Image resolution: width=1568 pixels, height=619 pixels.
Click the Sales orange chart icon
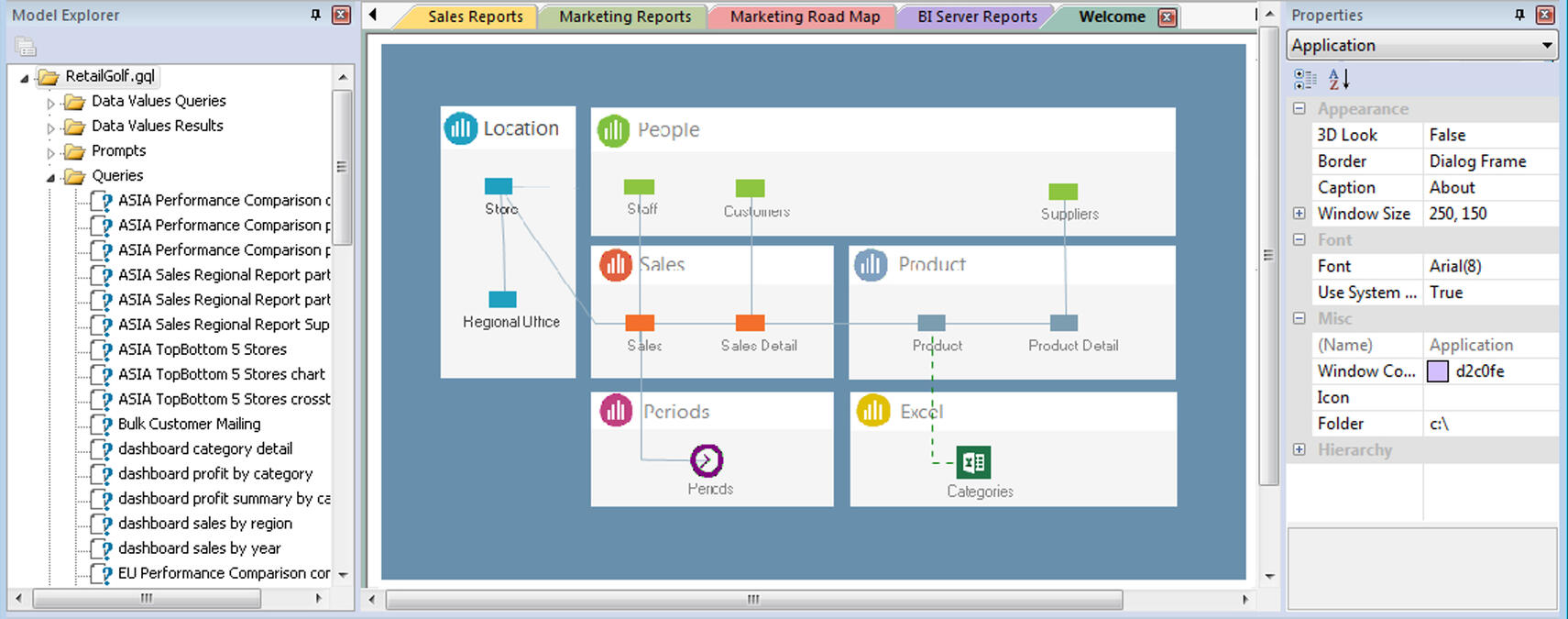(x=615, y=265)
